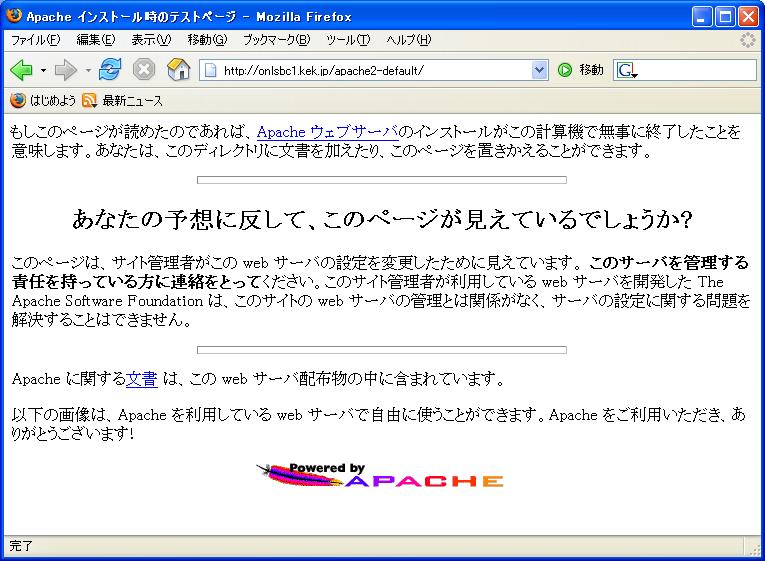Click the はじめよう bookmark
The image size is (765, 561).
(x=43, y=100)
